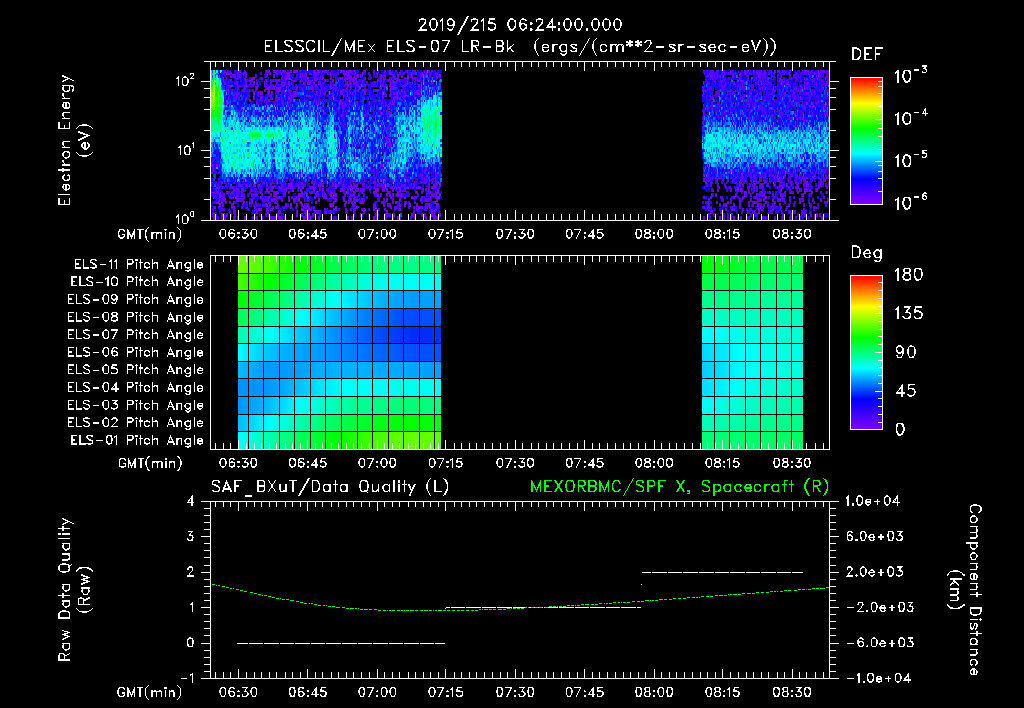The image size is (1024, 708).
Task: Click the SAF_BXuT/Data Quality (L) legend
Action: [330, 487]
